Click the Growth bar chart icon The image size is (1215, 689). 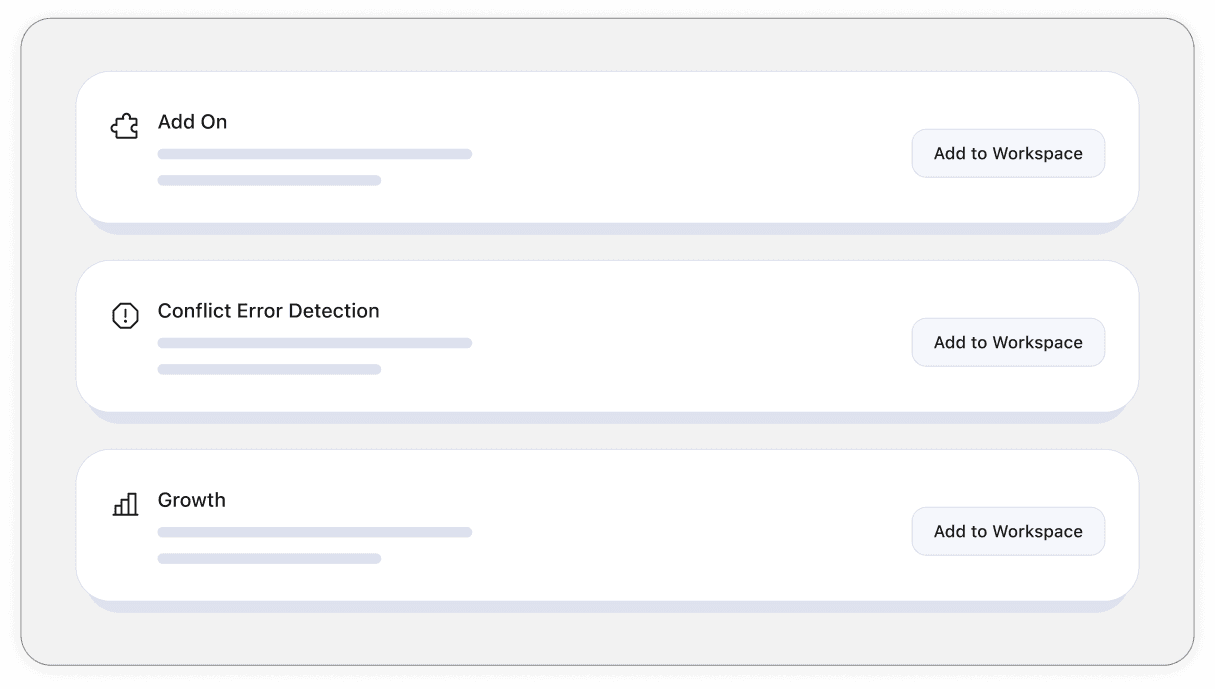[x=125, y=504]
